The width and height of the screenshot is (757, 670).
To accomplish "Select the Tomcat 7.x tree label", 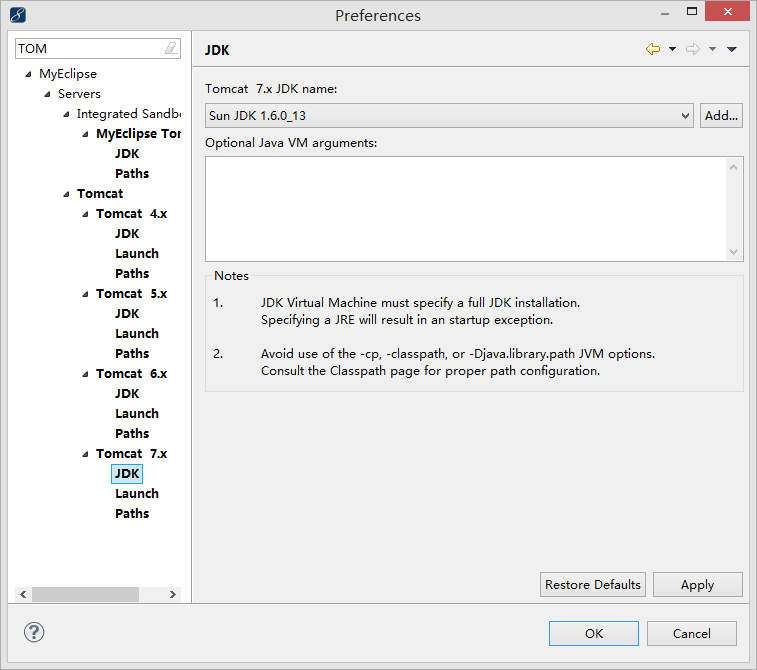I will pyautogui.click(x=131, y=454).
